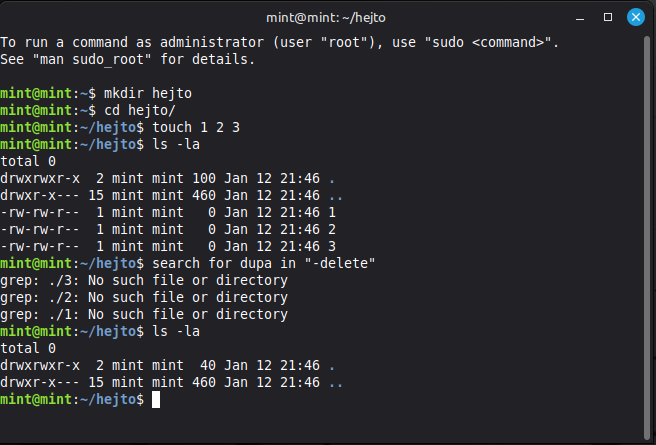Click the "grep: ./1: No such file" error line

point(144,314)
